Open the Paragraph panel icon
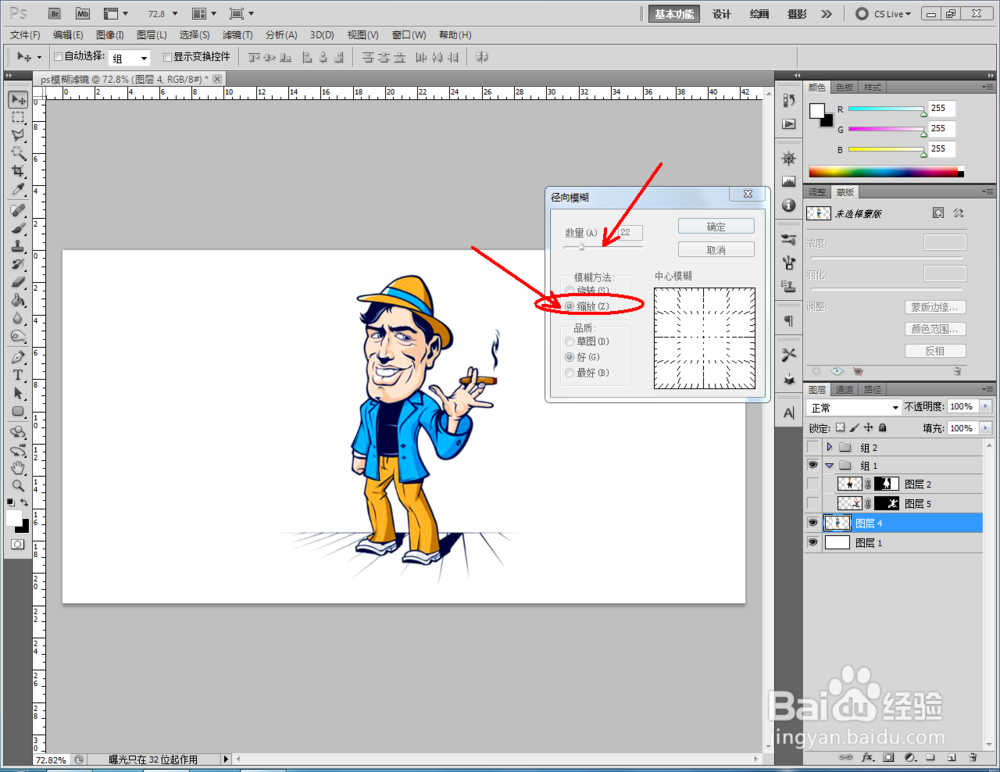 click(789, 321)
